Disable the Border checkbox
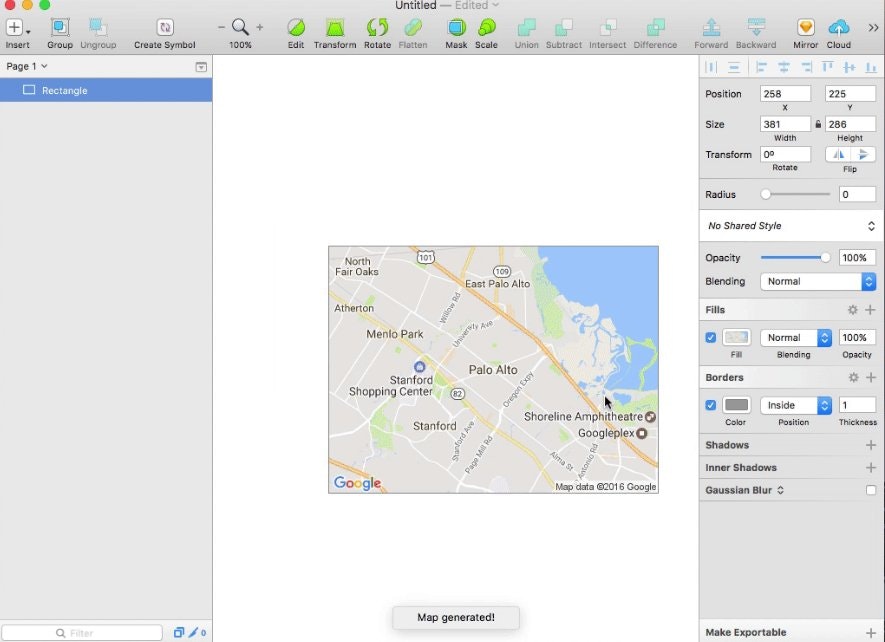Screen dimensions: 885x642 [x=711, y=405]
